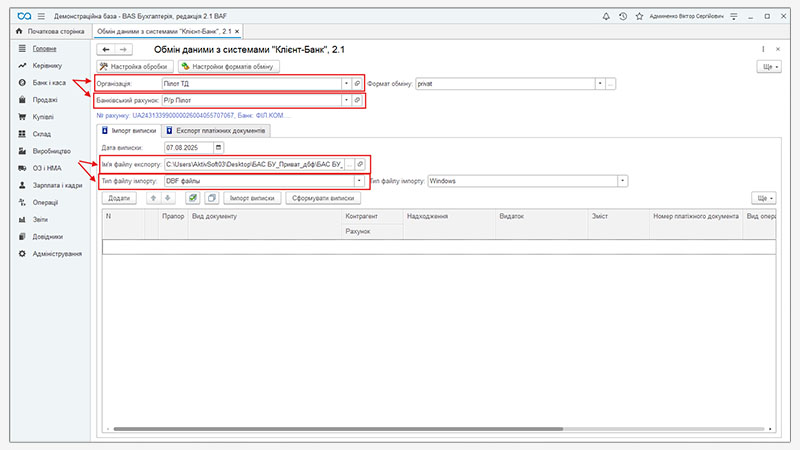Screen dimensions: 800x450
Task: Expand Організація dropdown list
Action: coord(346,84)
